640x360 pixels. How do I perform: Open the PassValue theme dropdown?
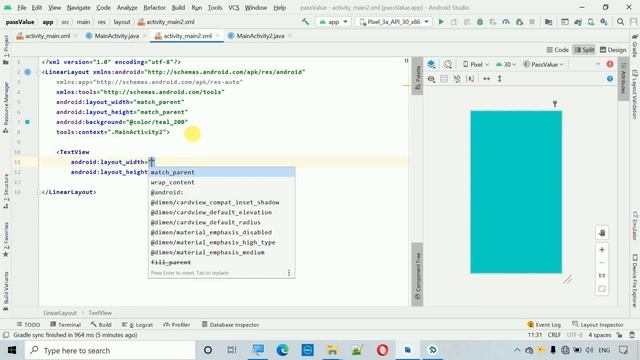click(543, 64)
